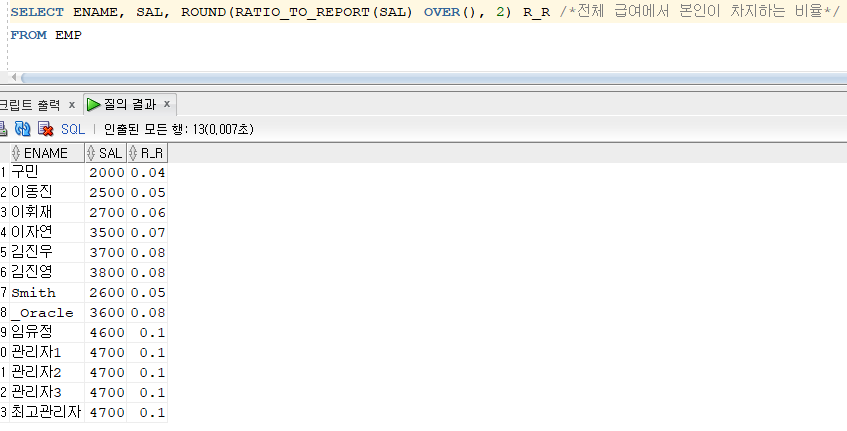
Task: Click the EMP table name in the editor
Action: point(69,35)
